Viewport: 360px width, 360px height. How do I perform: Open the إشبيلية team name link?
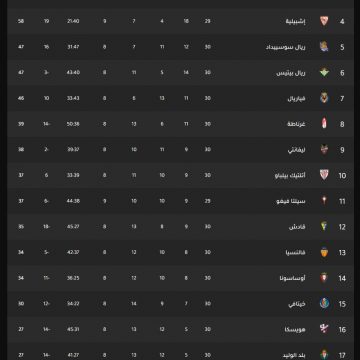(x=296, y=21)
